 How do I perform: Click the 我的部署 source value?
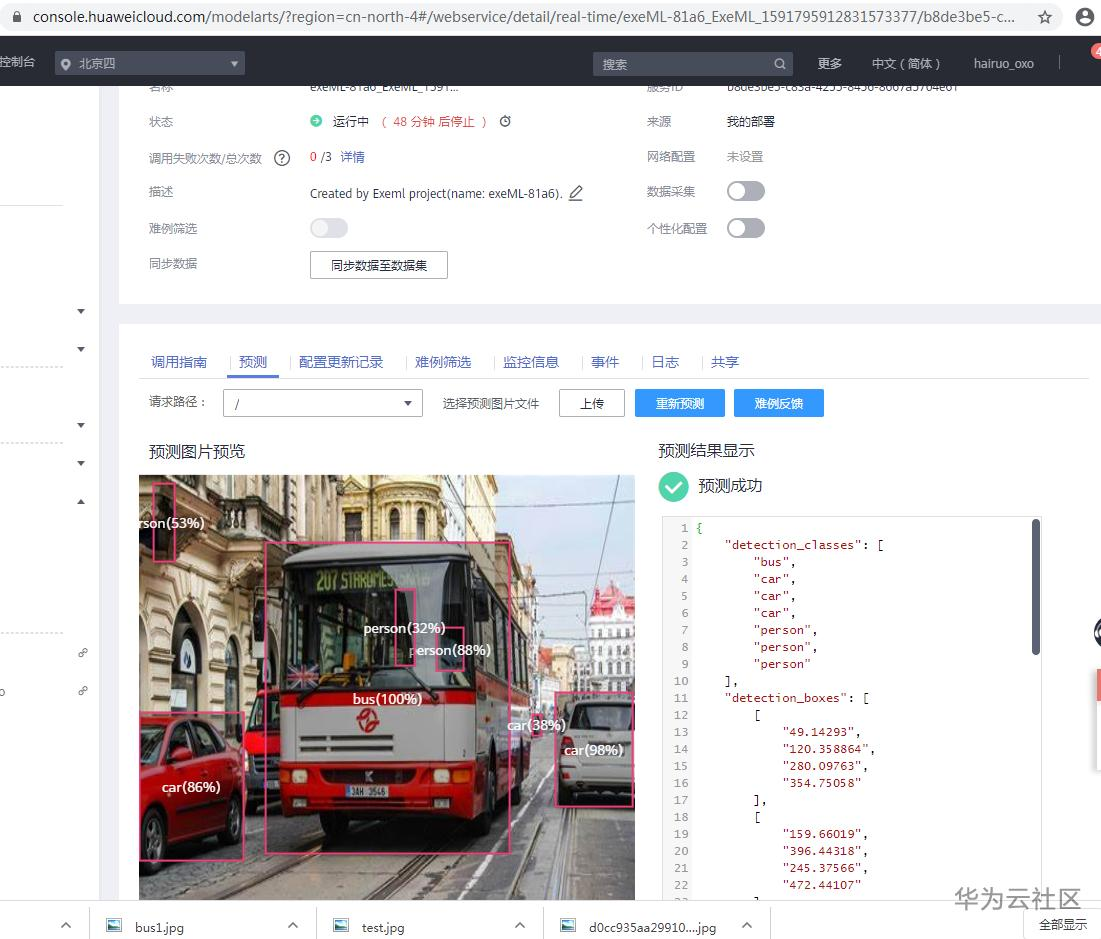click(x=751, y=122)
